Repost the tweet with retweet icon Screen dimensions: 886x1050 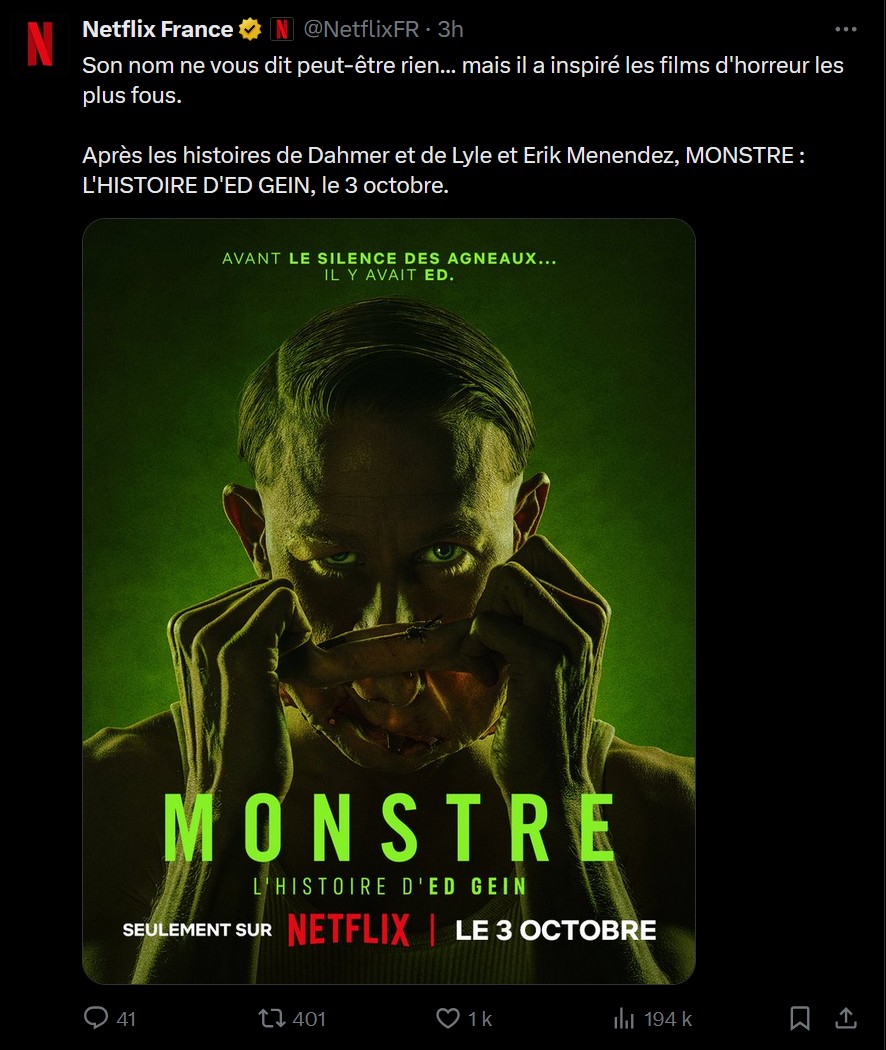coord(272,1019)
